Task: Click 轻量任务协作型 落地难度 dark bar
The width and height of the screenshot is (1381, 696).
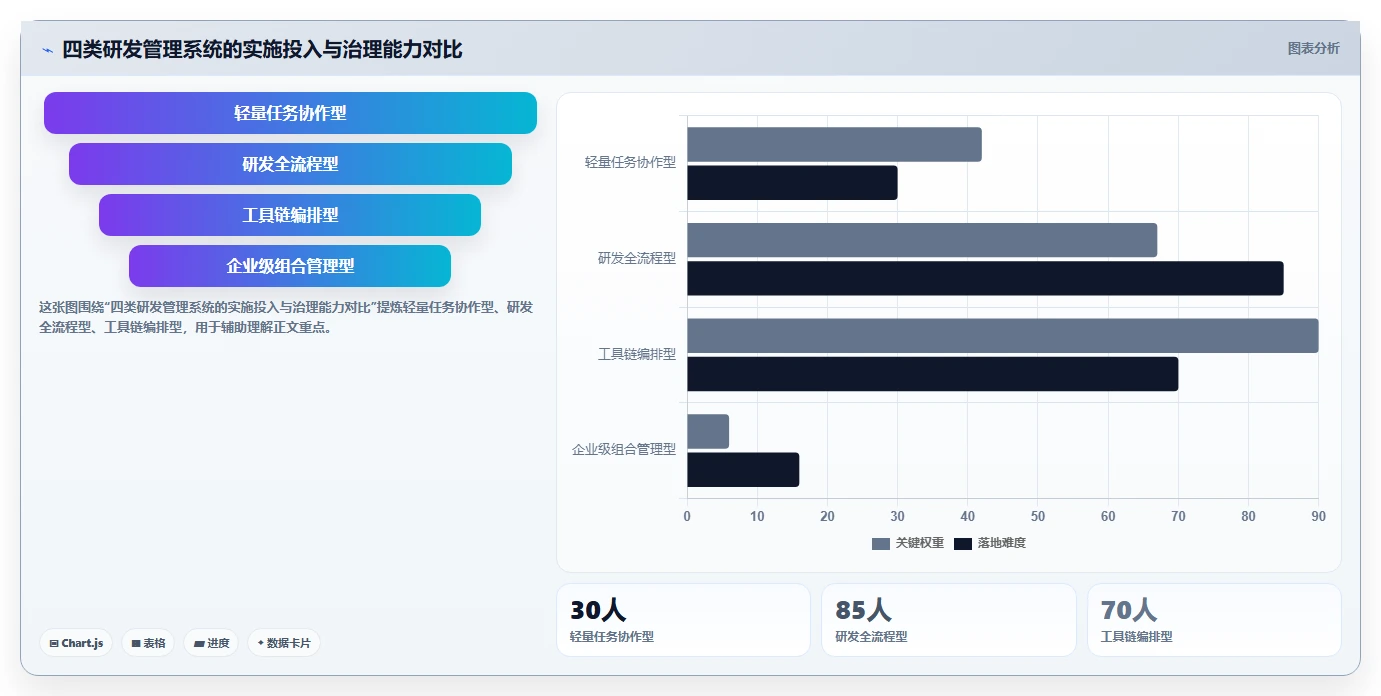Action: point(792,183)
